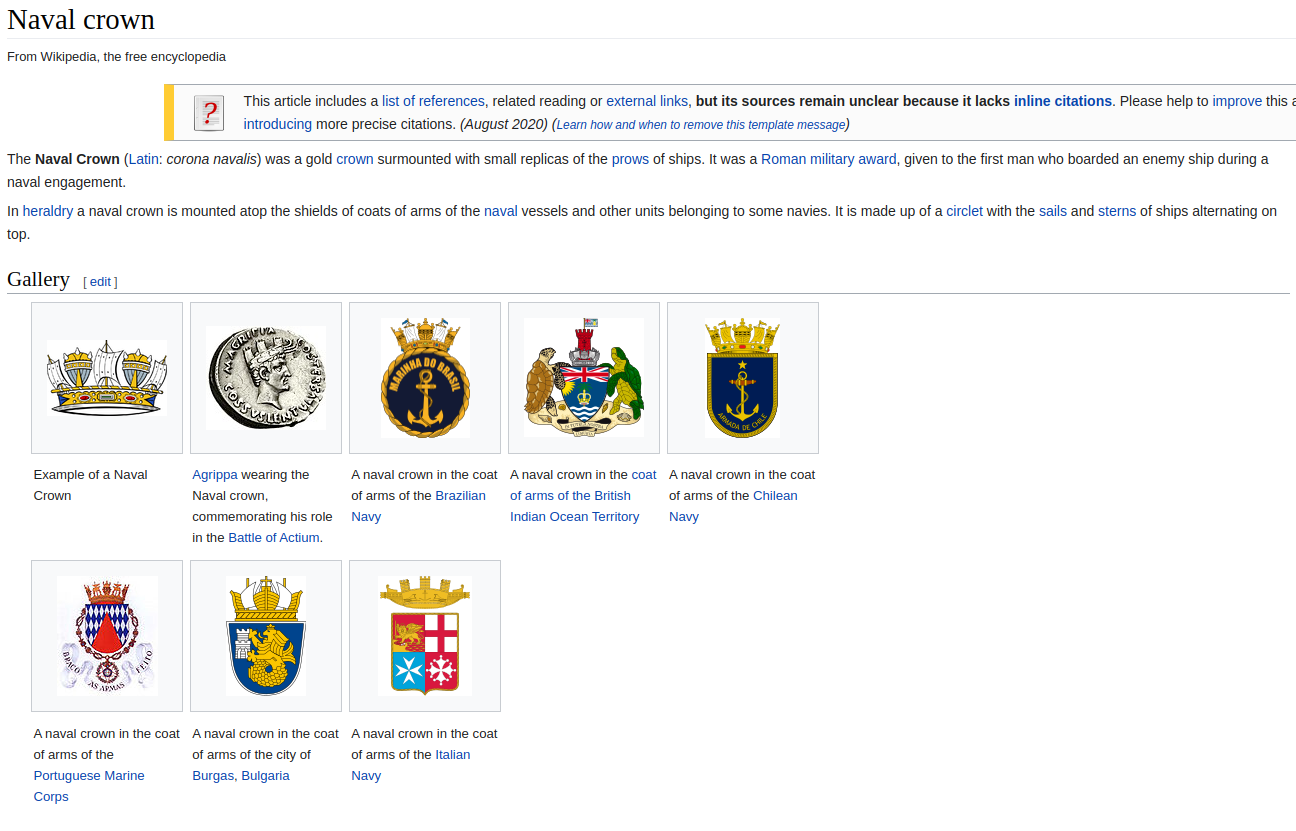Open the Chilean Navy emblem image
The height and width of the screenshot is (831, 1296).
[742, 378]
